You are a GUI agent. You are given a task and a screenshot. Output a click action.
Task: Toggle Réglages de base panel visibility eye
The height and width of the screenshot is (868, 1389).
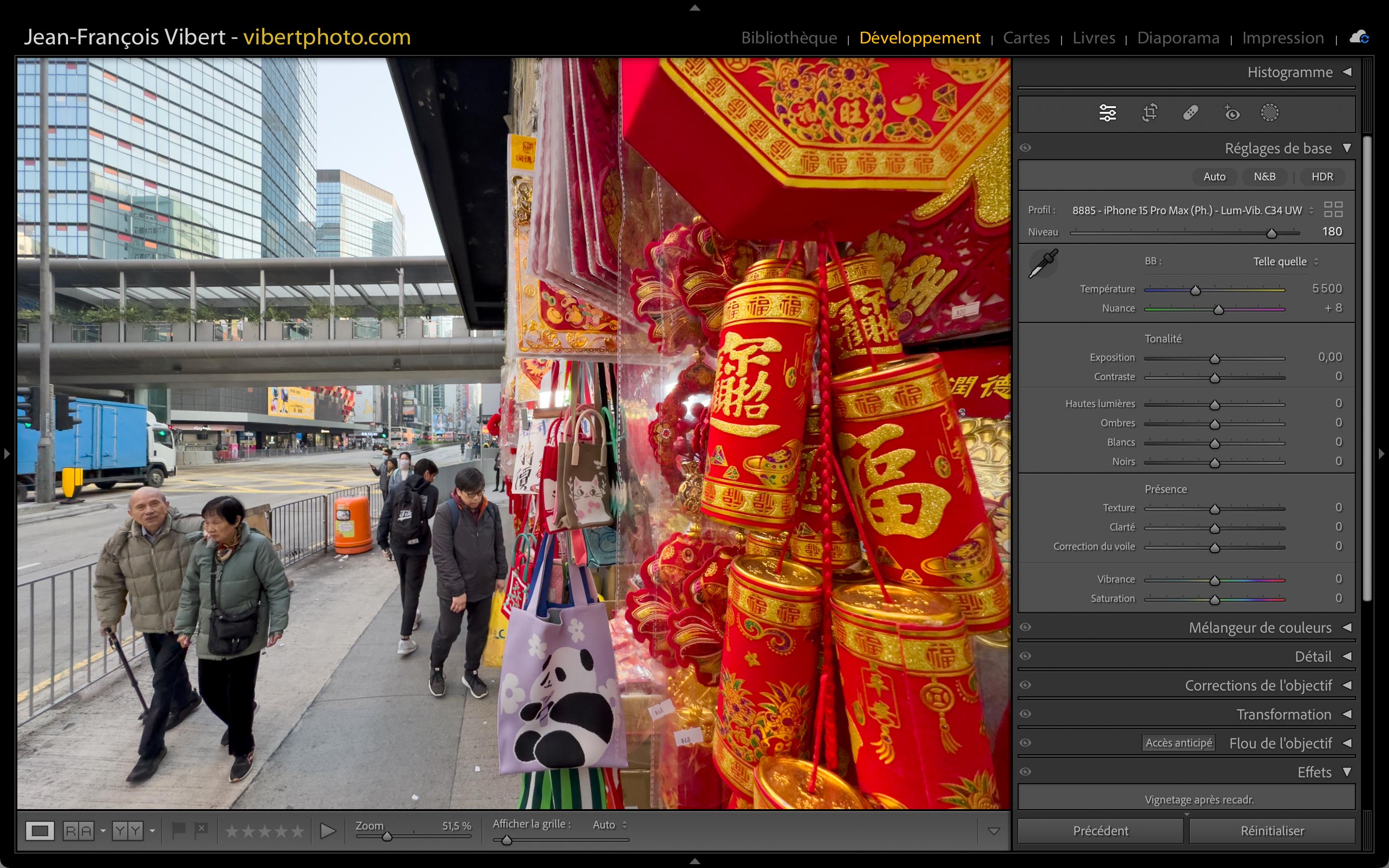(x=1026, y=148)
